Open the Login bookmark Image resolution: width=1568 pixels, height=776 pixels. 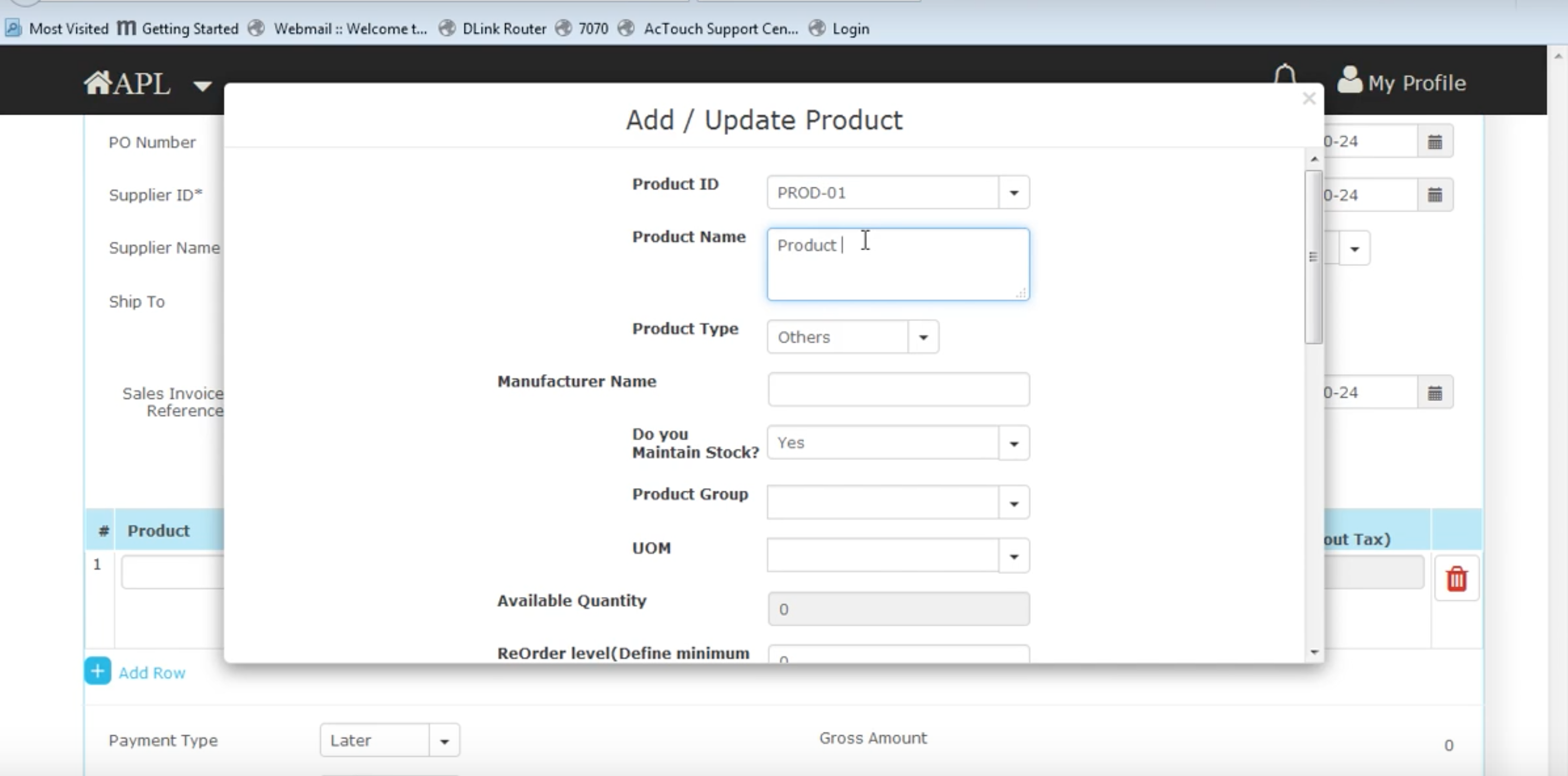pyautogui.click(x=850, y=29)
